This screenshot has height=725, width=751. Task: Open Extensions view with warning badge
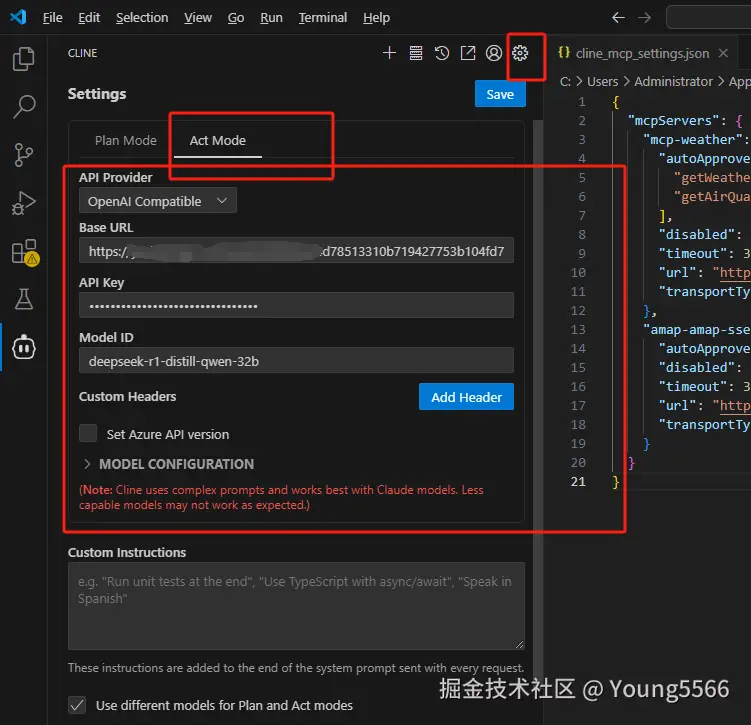(x=25, y=252)
